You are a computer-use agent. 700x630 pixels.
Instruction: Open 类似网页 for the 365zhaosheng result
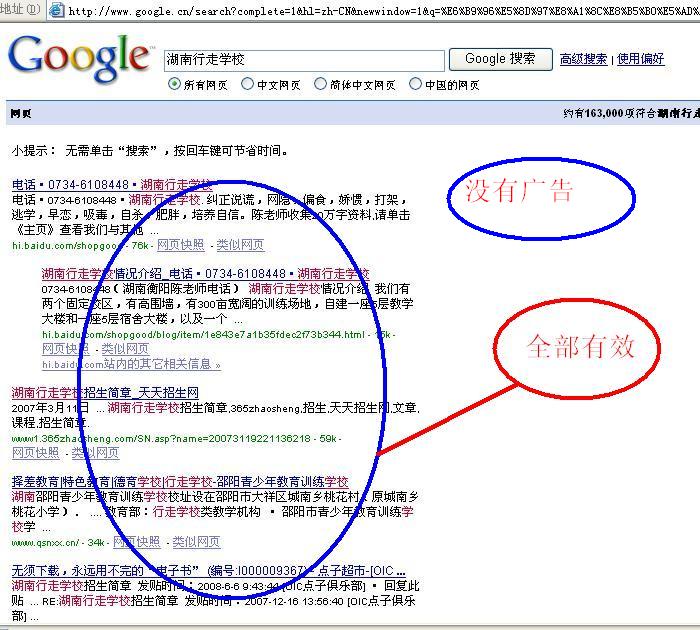(95, 453)
